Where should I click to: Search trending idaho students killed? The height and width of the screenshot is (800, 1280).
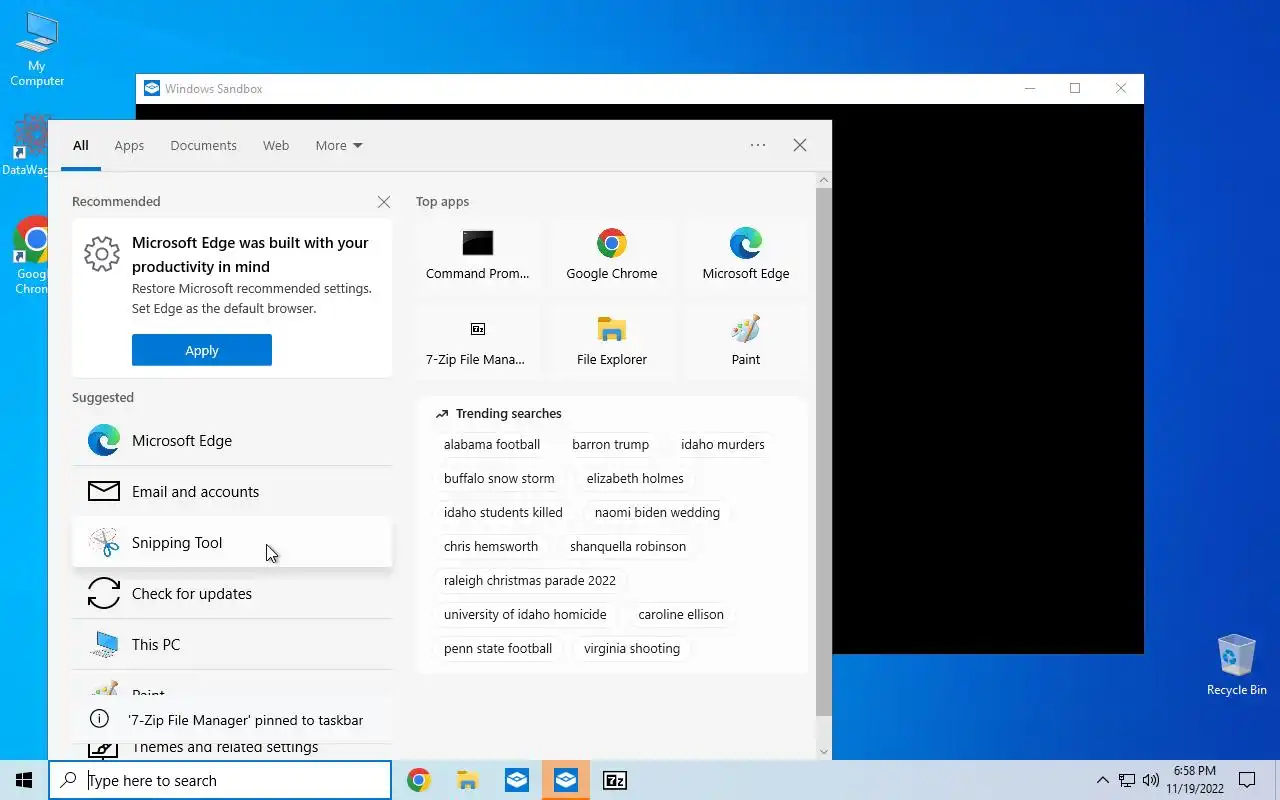pyautogui.click(x=503, y=512)
